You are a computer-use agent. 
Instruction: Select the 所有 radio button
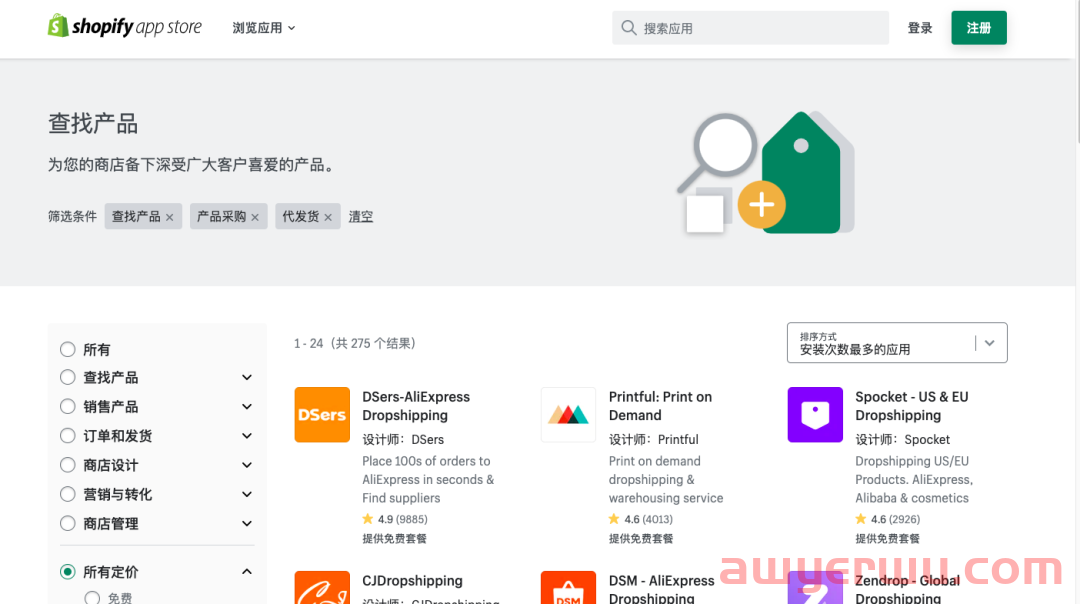coord(68,350)
